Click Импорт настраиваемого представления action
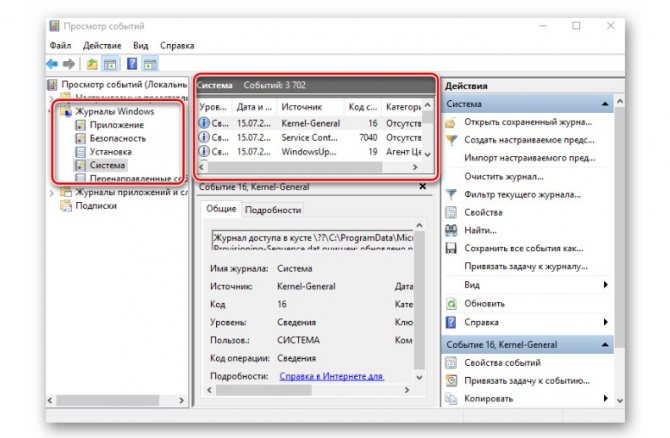This screenshot has height=438, width=670. 530,158
